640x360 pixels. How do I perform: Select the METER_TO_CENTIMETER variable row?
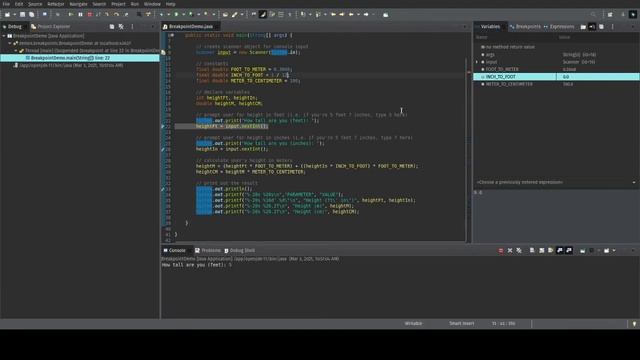556,84
